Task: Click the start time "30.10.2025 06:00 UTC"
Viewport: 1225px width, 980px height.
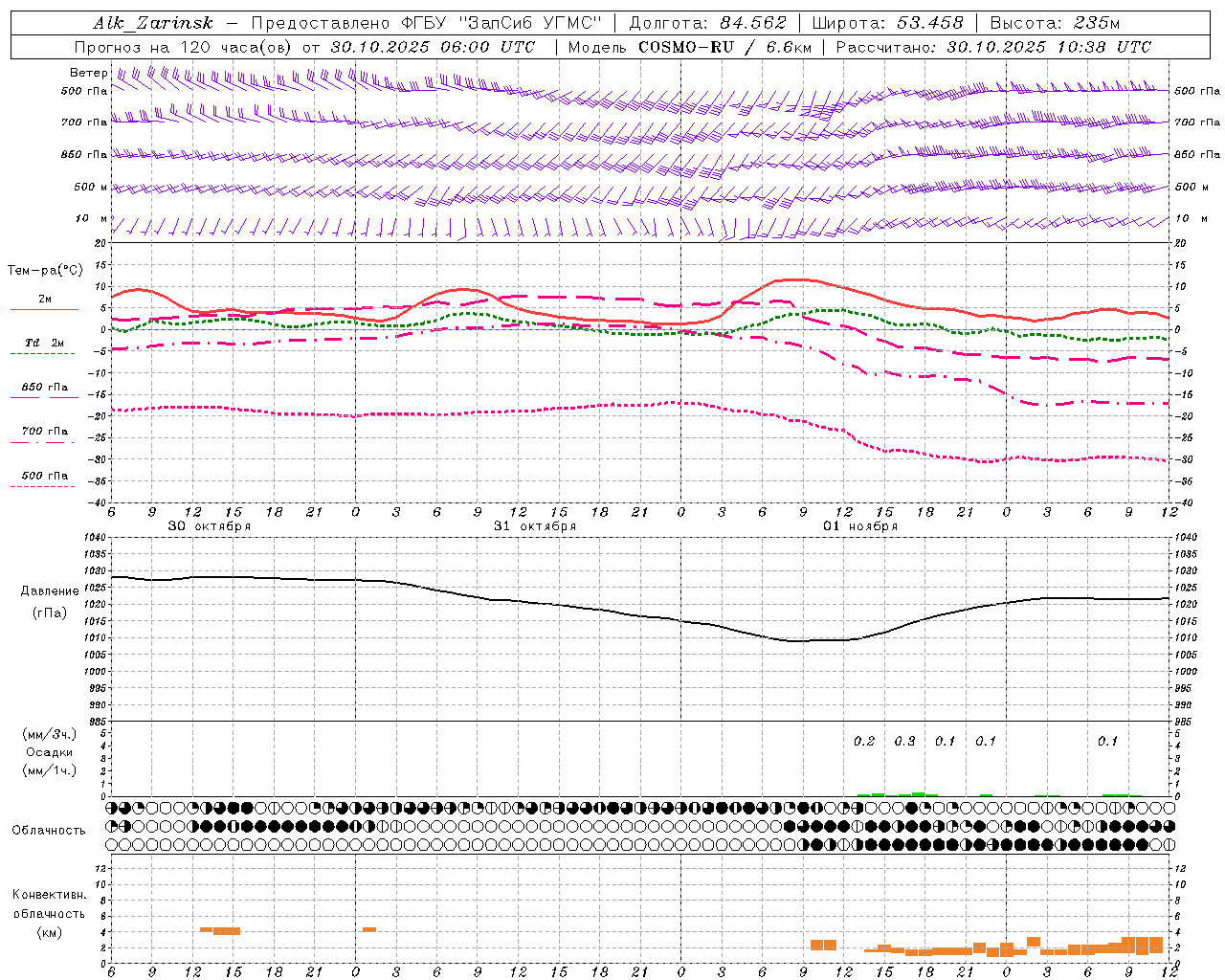Action: coord(433,47)
